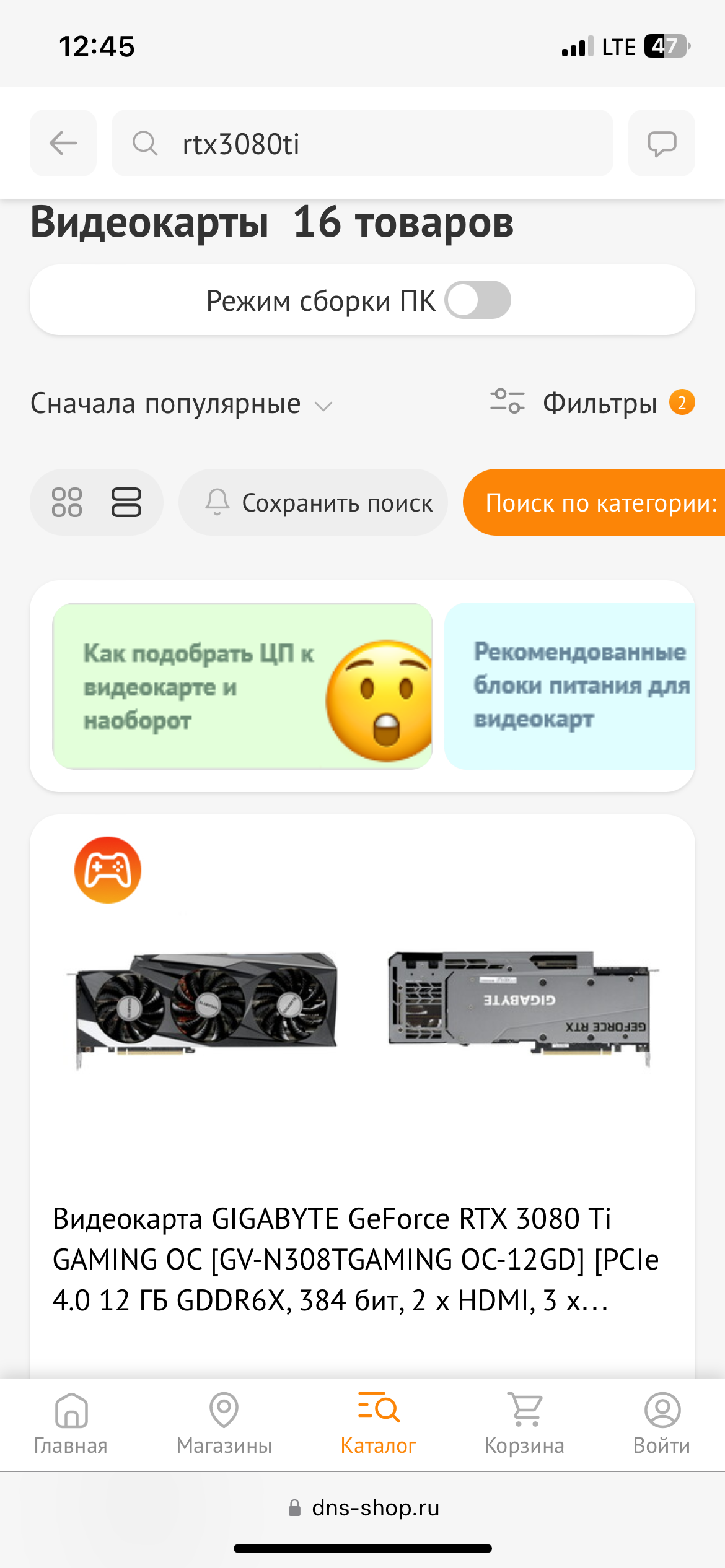Viewport: 725px width, 1568px height.
Task: Tap the rtx3080ti search field
Action: tap(362, 143)
